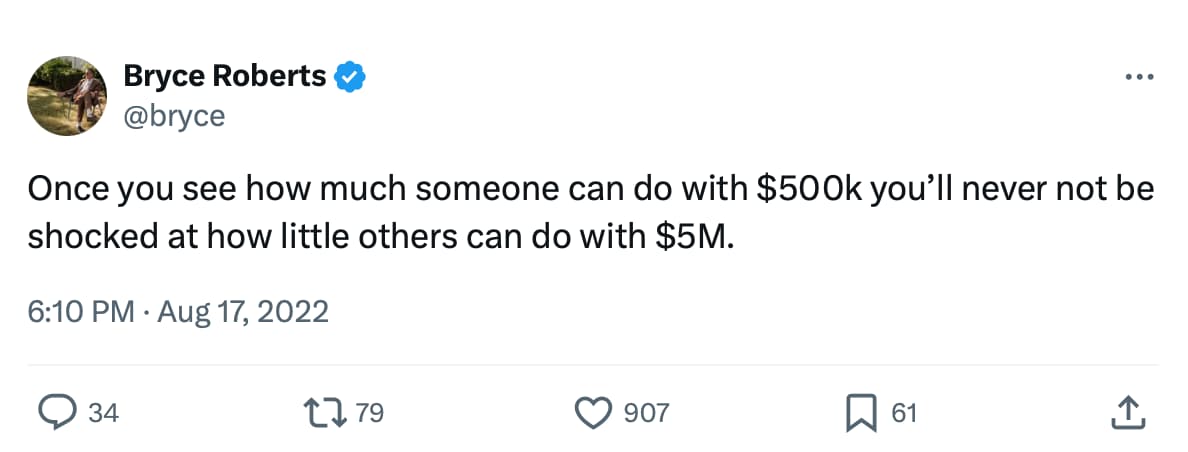Viewport: 1188px width, 452px height.
Task: Visit the @bryce handle link
Action: click(174, 116)
